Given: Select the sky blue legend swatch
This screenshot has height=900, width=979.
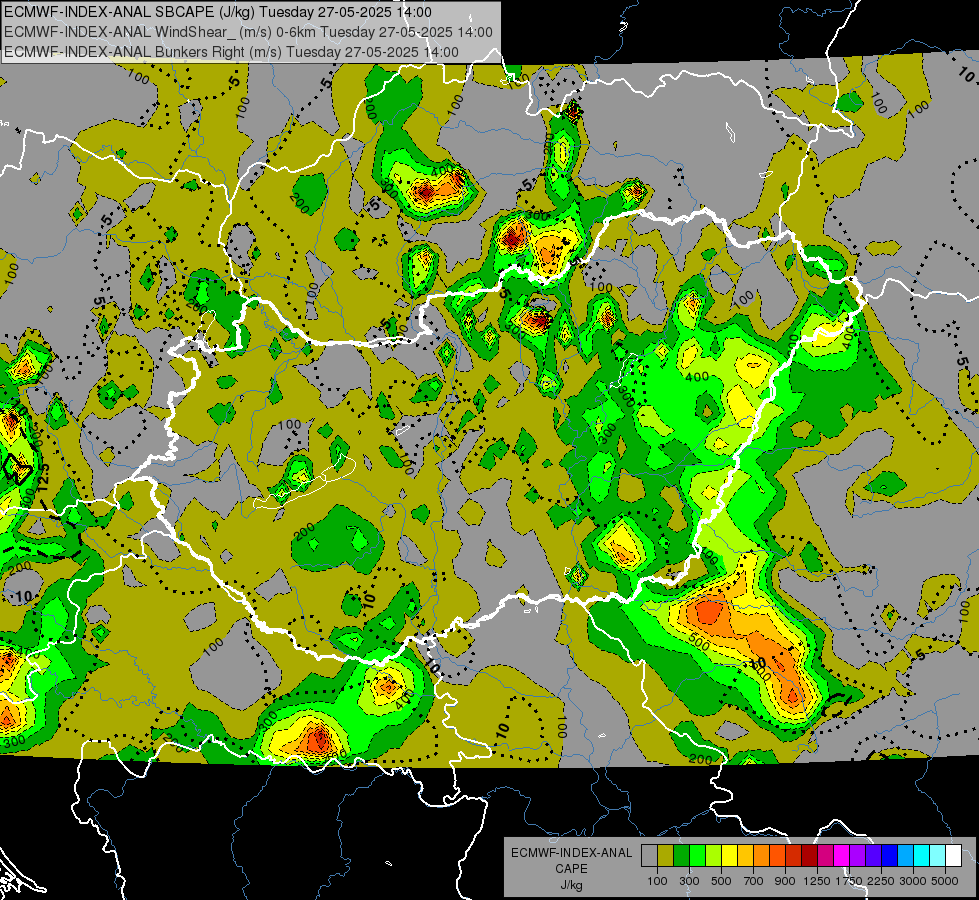Looking at the screenshot, I should click(x=906, y=856).
